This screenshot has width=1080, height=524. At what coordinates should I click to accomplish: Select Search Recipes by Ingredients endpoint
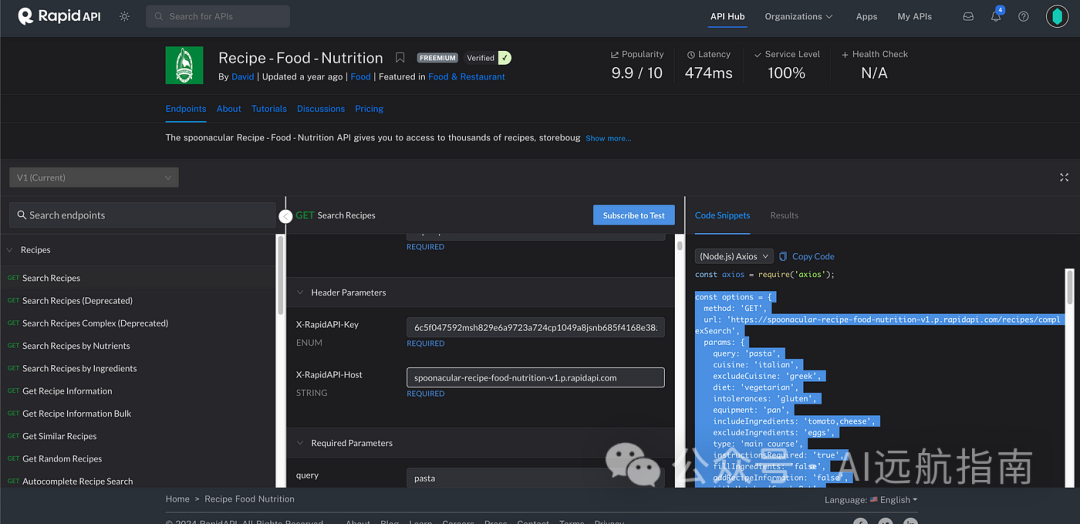pos(79,368)
